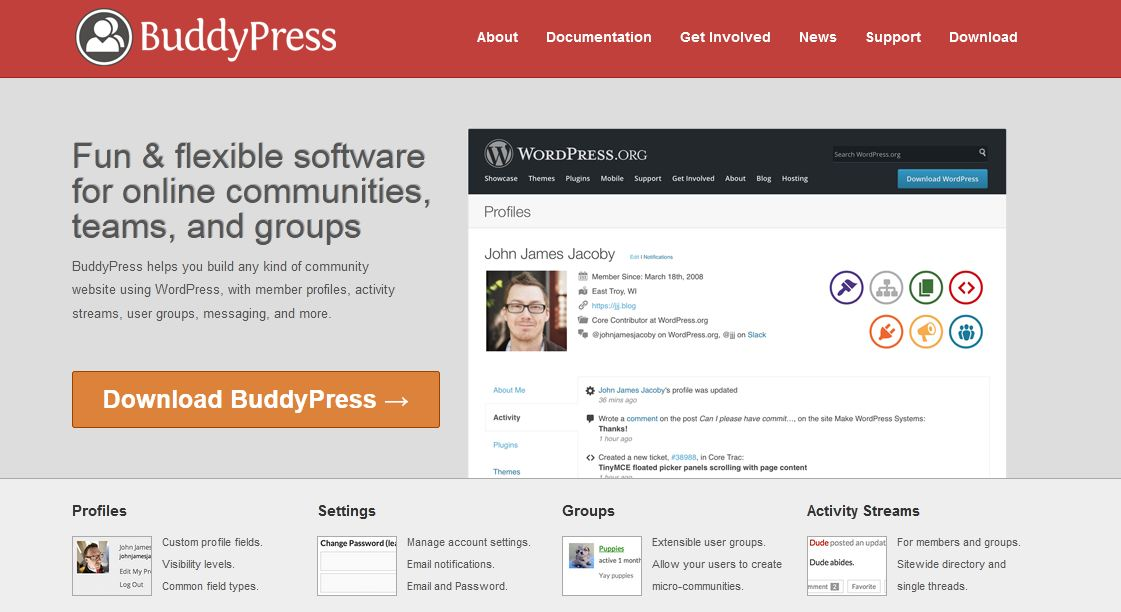The image size is (1121, 612).
Task: Click the gear icon by profile updated
Action: click(590, 390)
